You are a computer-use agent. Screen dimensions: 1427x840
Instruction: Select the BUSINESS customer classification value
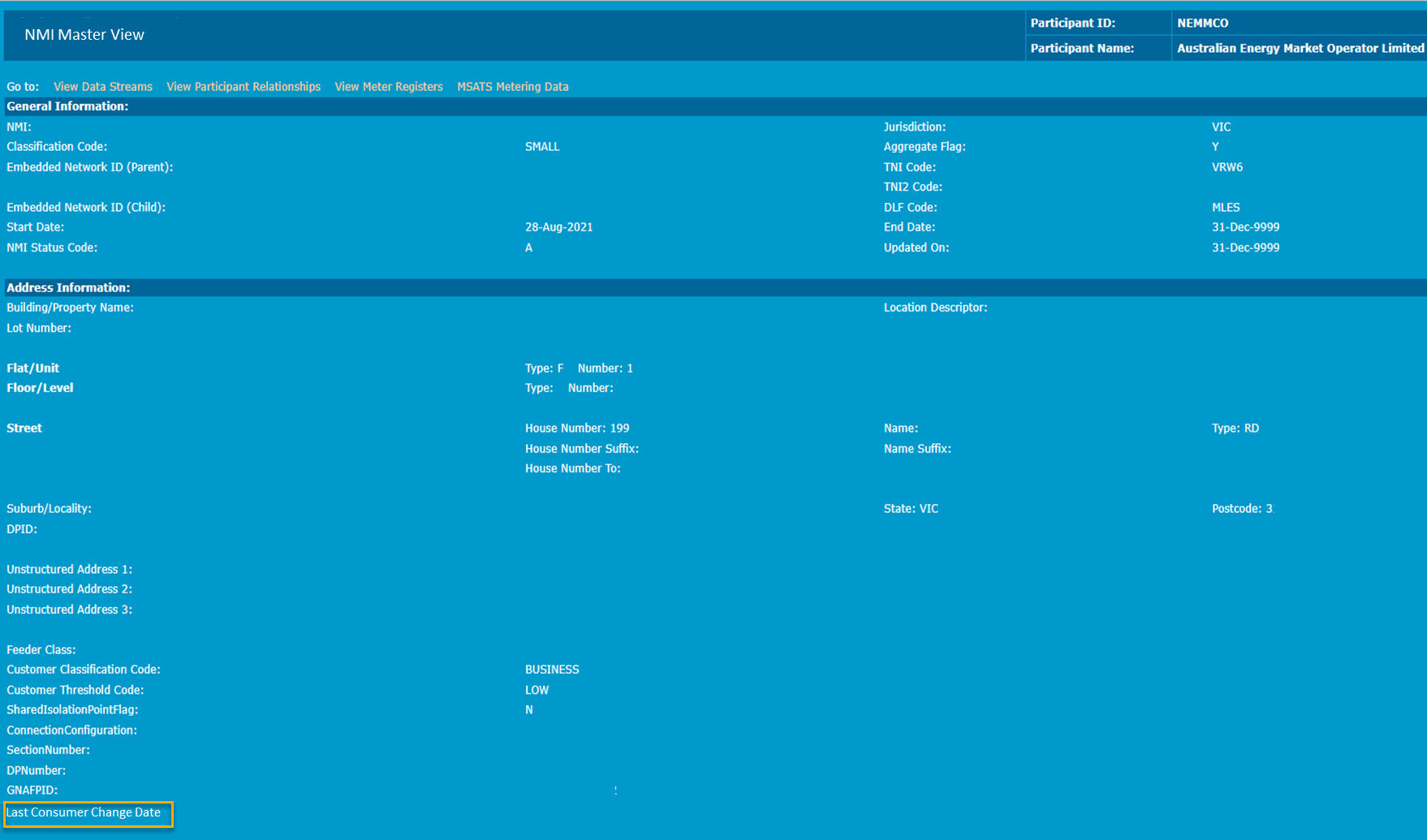552,670
